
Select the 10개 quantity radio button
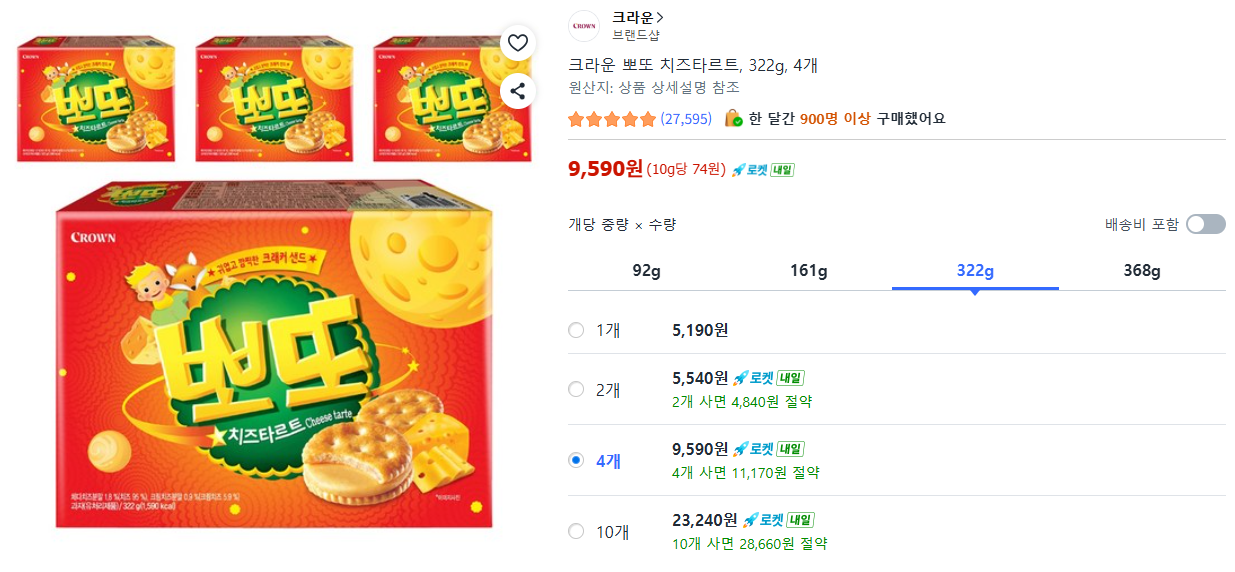(576, 531)
